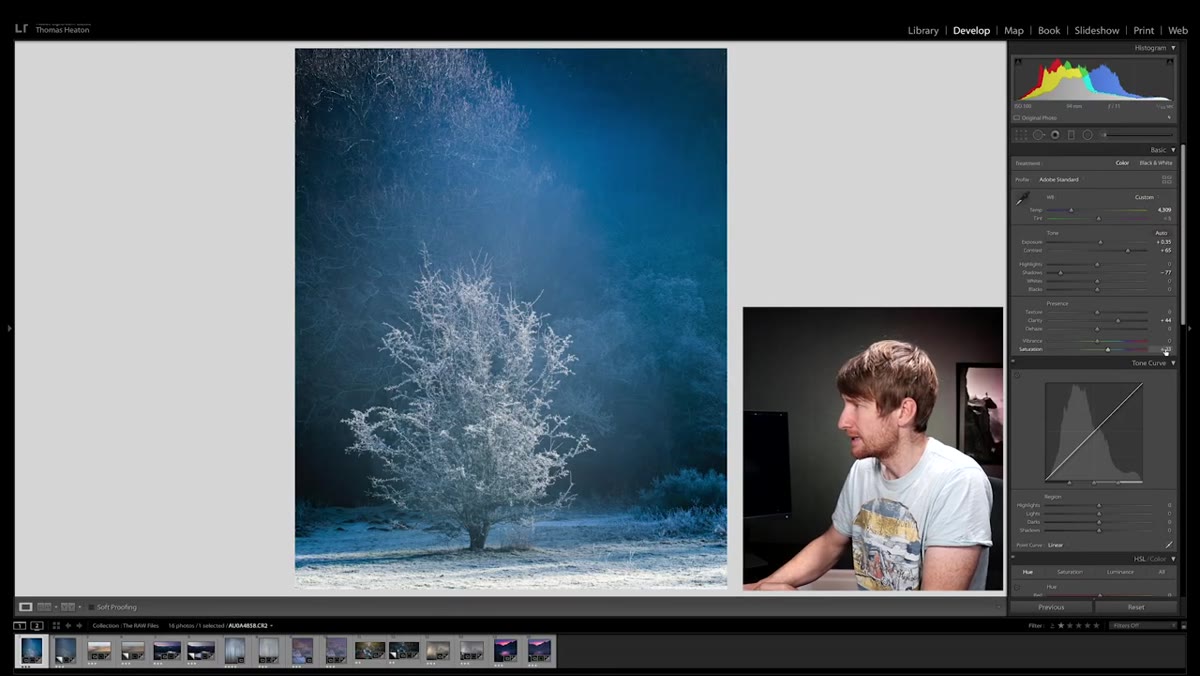Image resolution: width=1200 pixels, height=676 pixels.
Task: Click the right panel scrollbar
Action: click(1185, 235)
